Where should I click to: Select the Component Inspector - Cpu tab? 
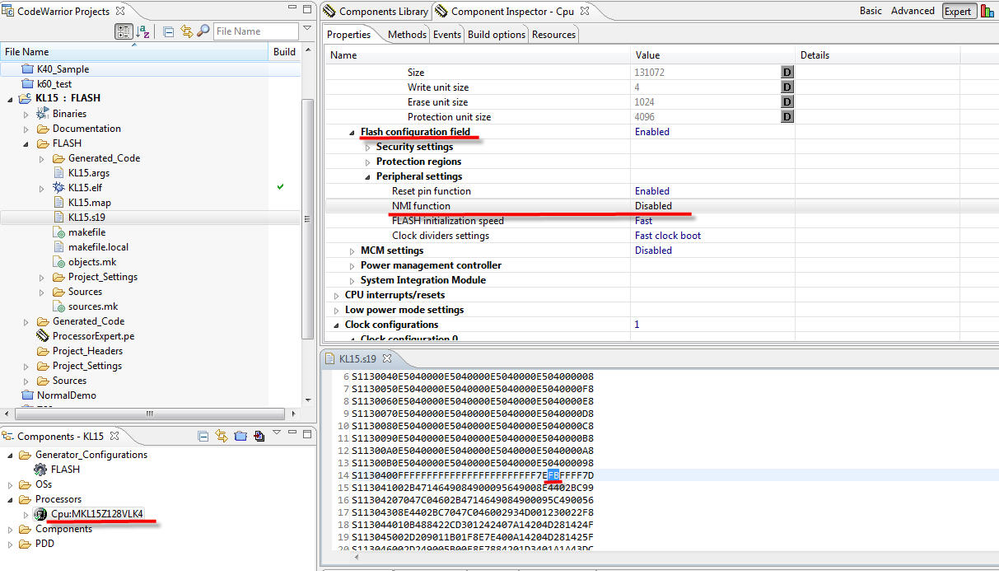512,11
